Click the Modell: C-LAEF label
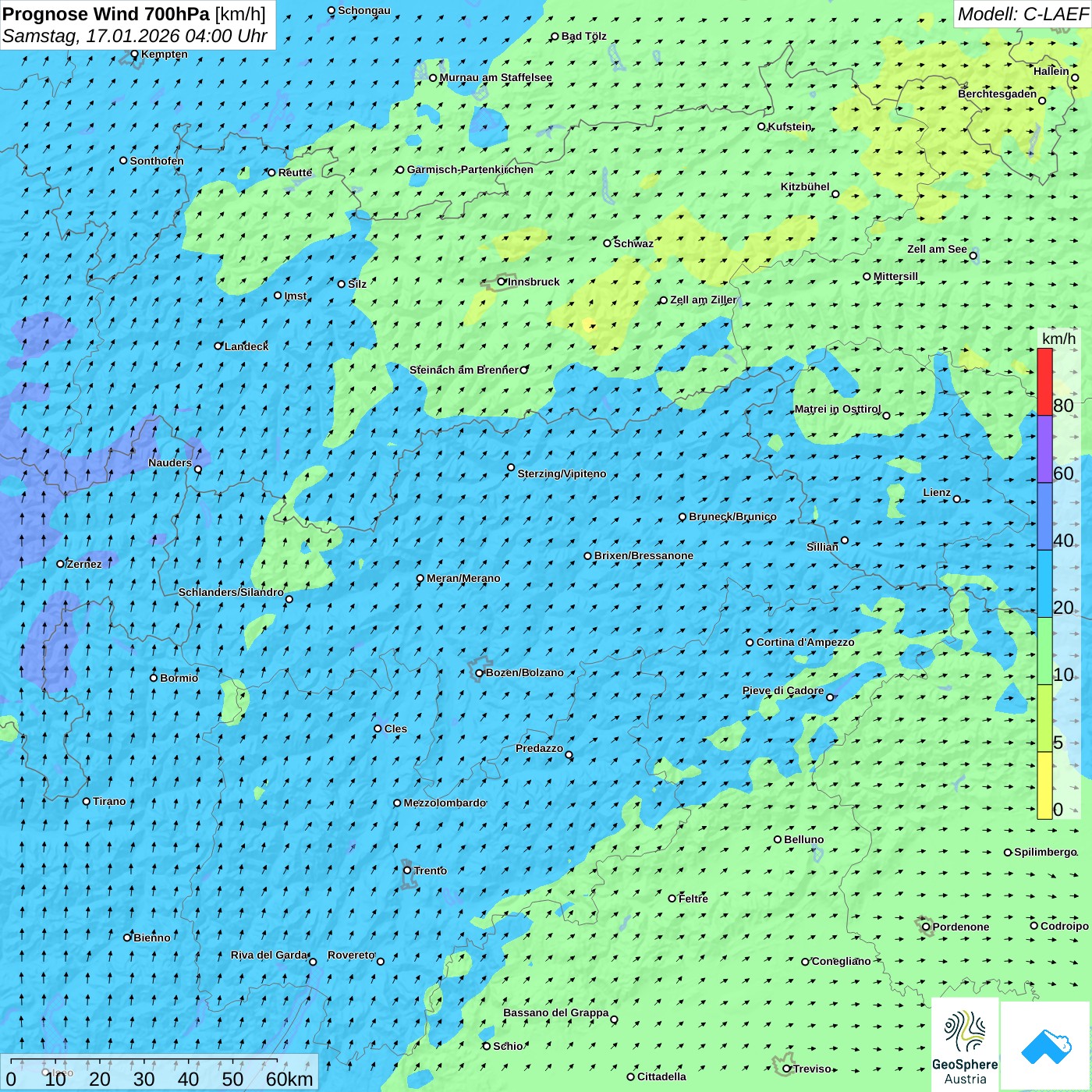 point(1022,14)
